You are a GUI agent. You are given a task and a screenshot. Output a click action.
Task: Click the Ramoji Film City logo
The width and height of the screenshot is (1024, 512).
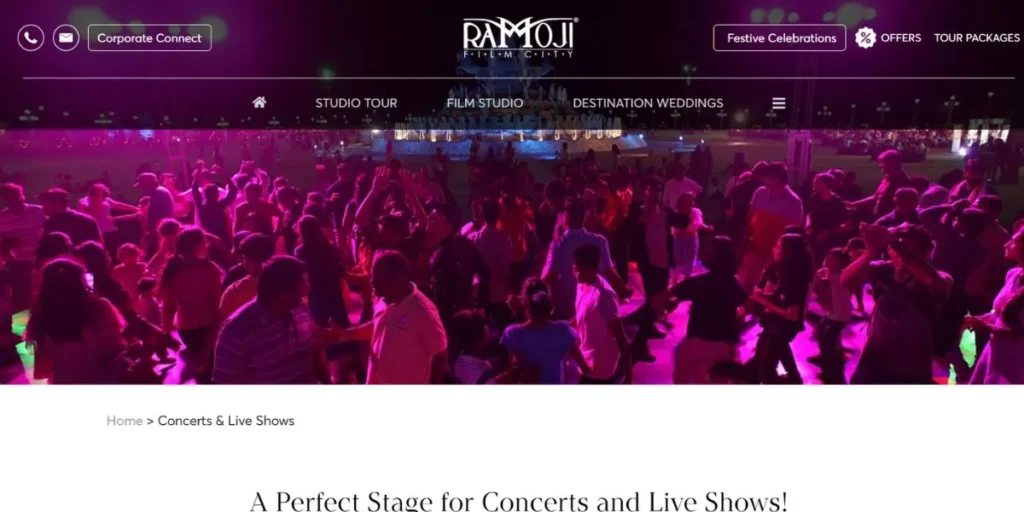pos(520,38)
